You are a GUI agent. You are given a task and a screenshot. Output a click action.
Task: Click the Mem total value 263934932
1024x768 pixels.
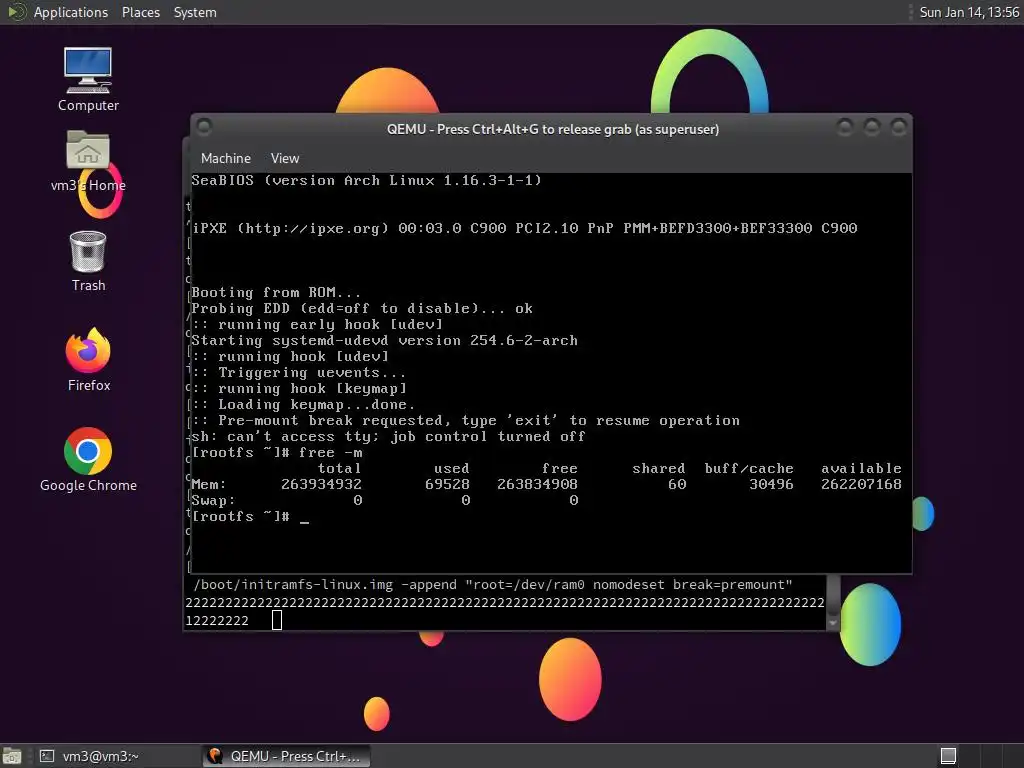pyautogui.click(x=321, y=485)
